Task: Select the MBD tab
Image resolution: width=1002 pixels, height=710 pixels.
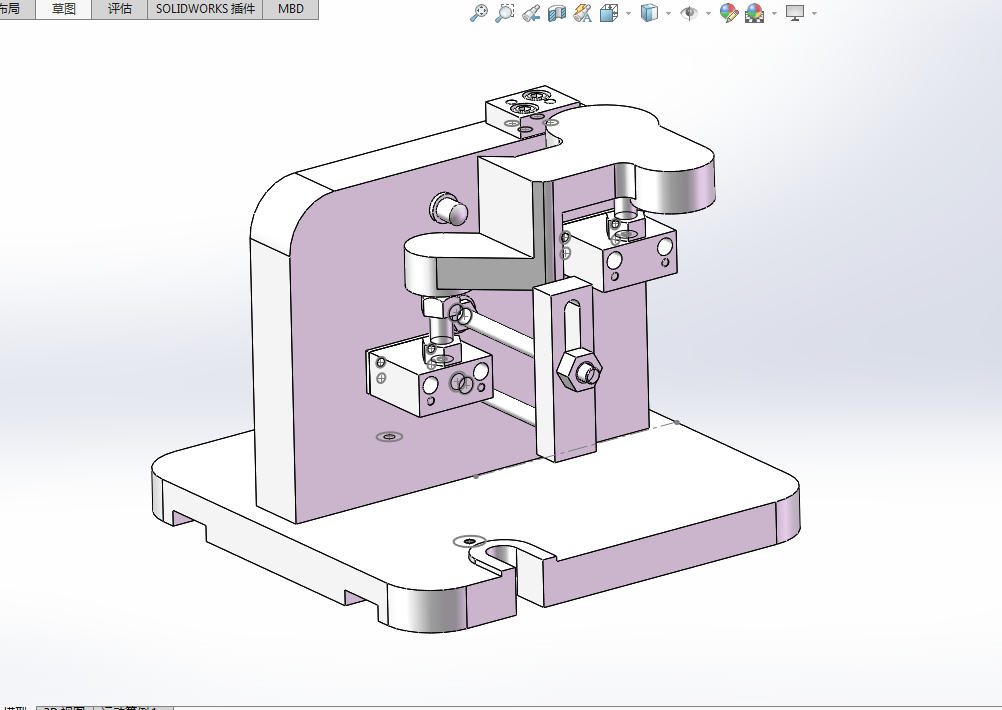Action: coord(291,9)
